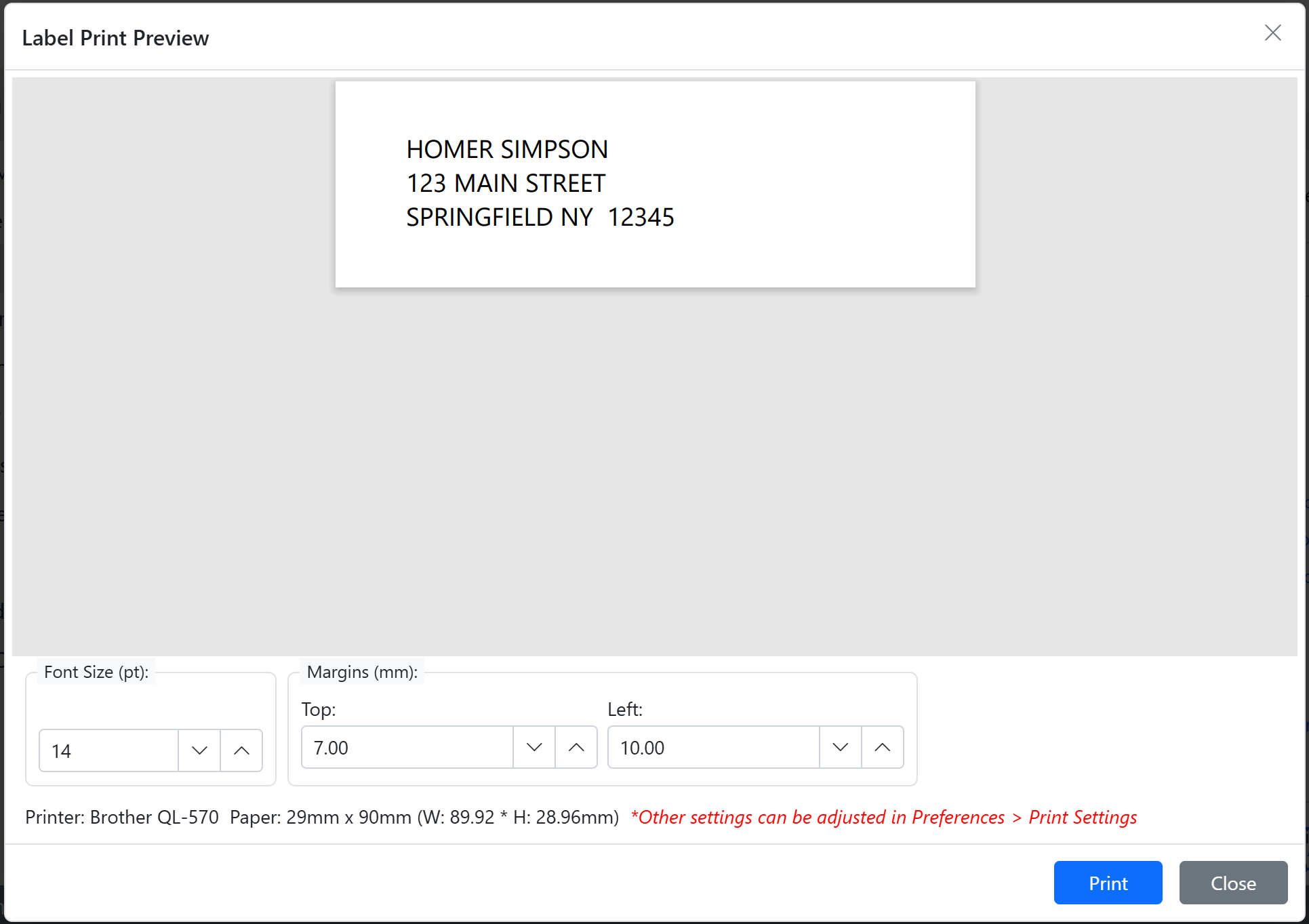Decrease the Top margin value
The image size is (1309, 924).
(533, 747)
